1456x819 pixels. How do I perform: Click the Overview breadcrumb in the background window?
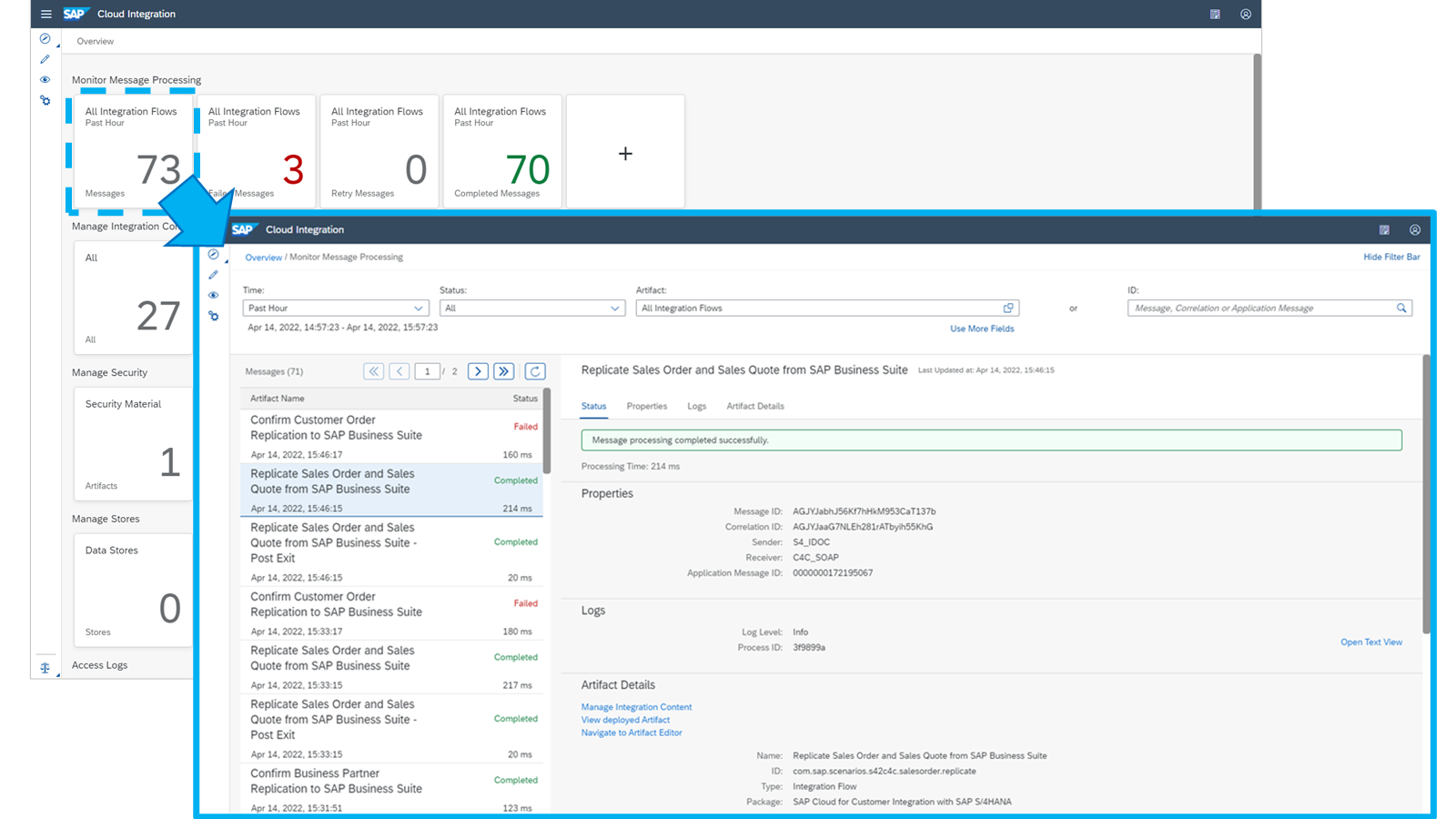[96, 41]
